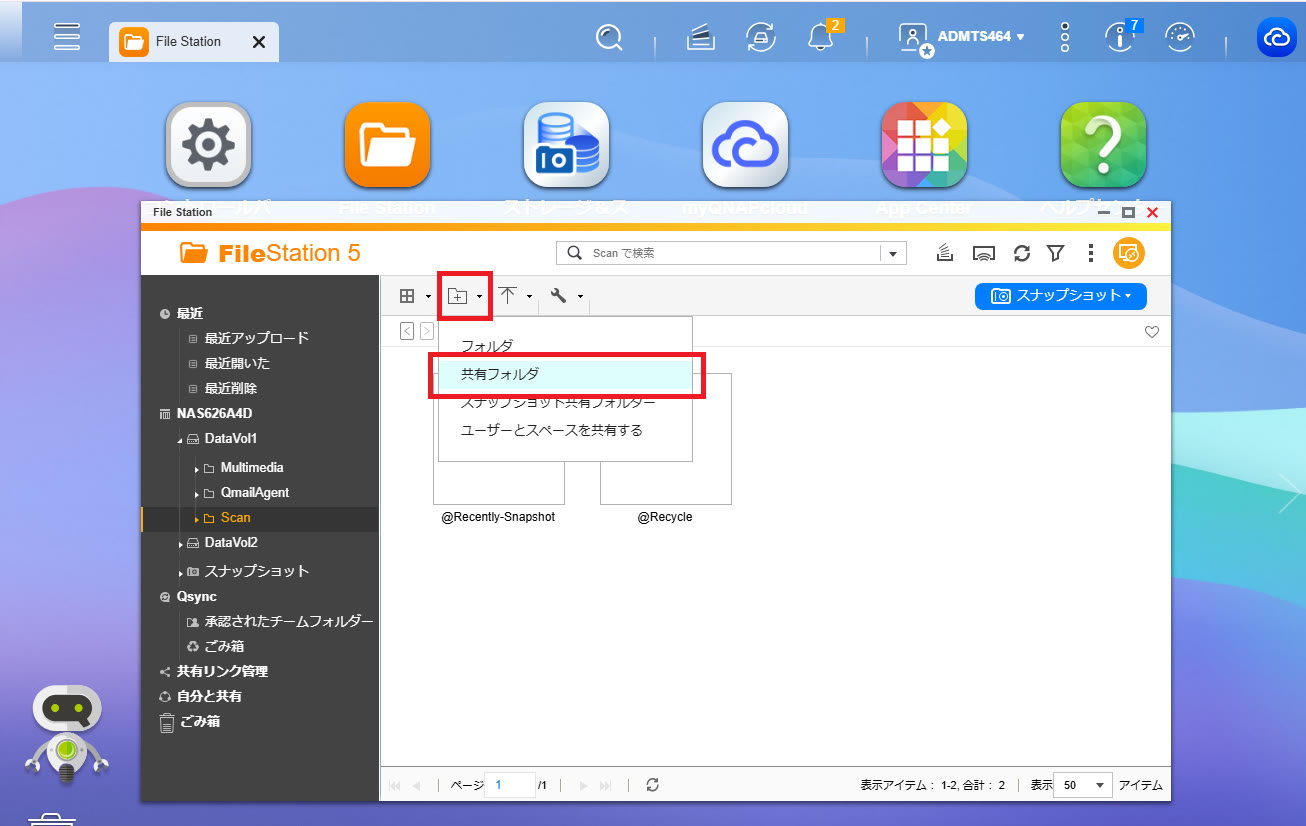Choose フォルダ in the create menu

click(487, 346)
